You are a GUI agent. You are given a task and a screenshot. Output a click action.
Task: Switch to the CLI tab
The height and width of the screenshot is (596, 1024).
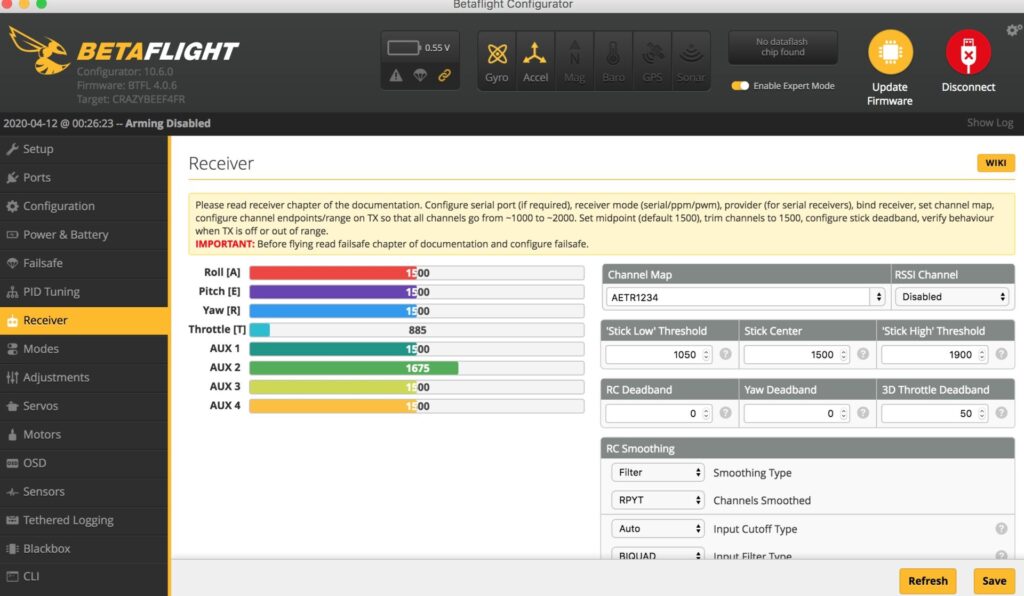point(84,576)
